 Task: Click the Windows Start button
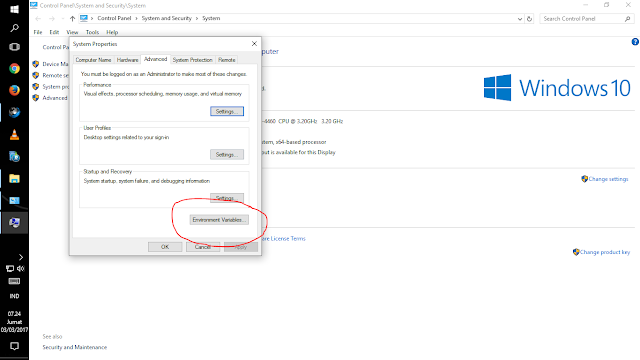click(x=14, y=9)
